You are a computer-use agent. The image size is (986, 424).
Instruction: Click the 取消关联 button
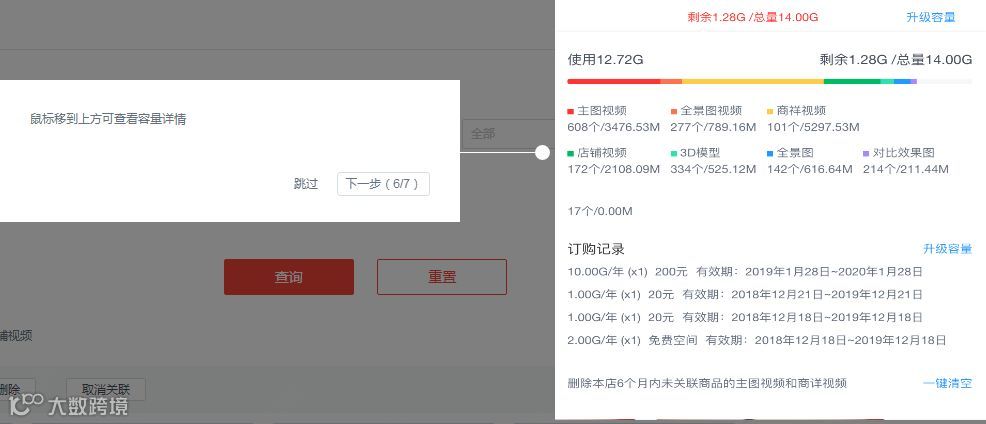pos(106,389)
